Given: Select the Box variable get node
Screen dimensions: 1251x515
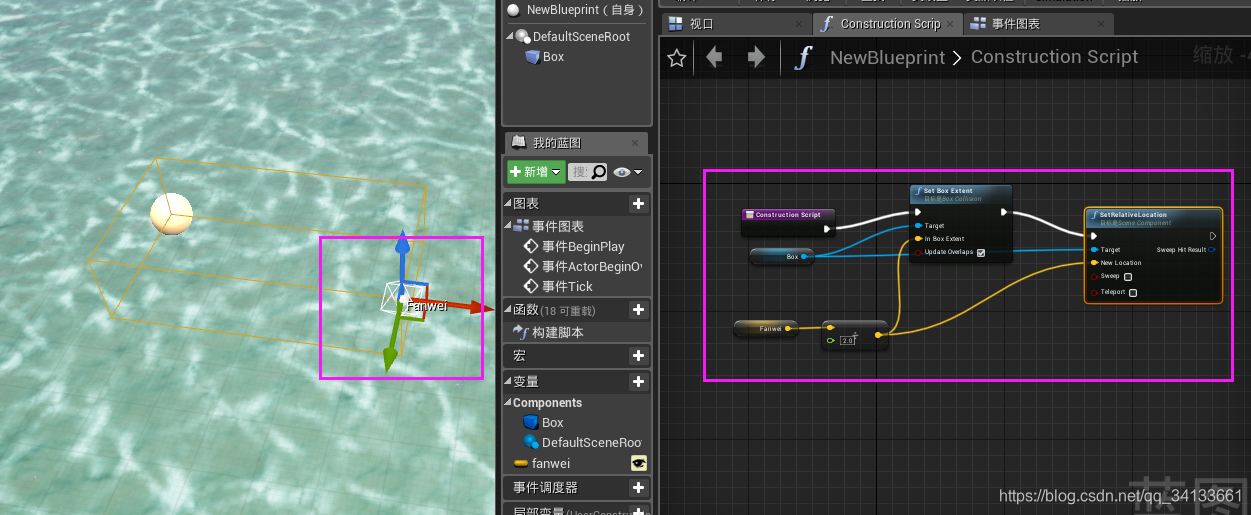Looking at the screenshot, I should click(x=780, y=256).
